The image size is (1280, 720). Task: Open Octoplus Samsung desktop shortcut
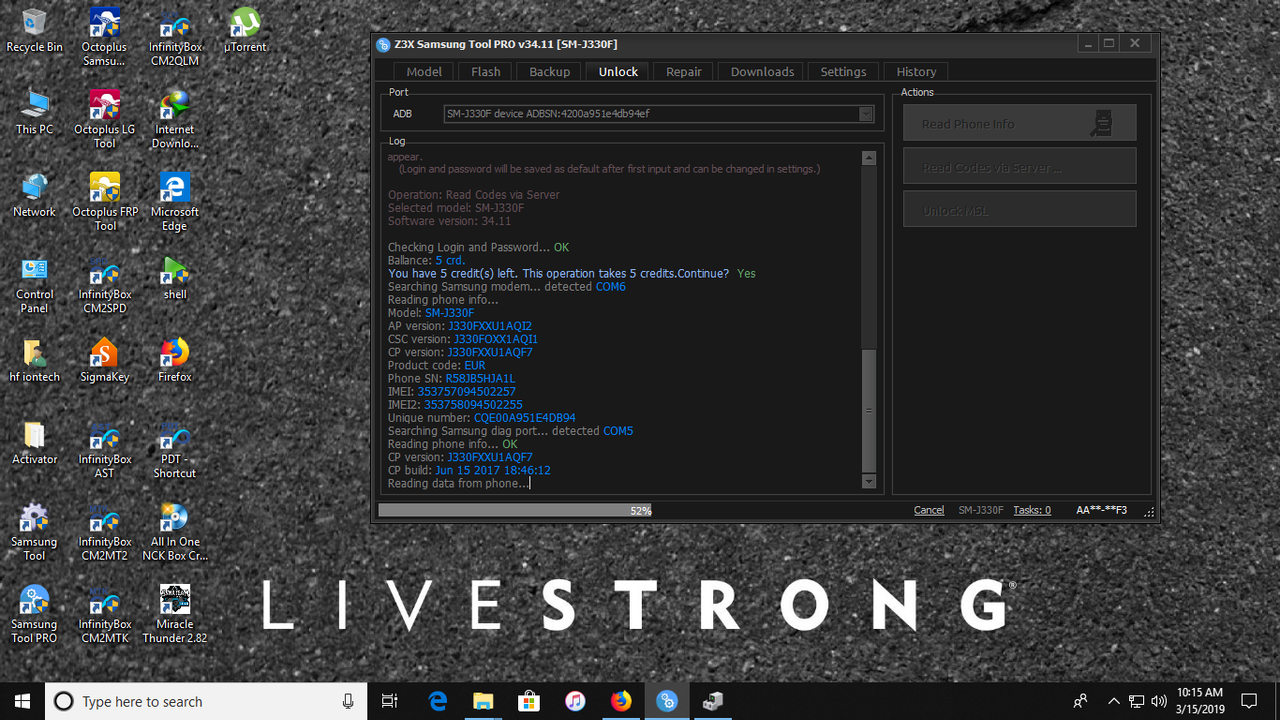104,37
